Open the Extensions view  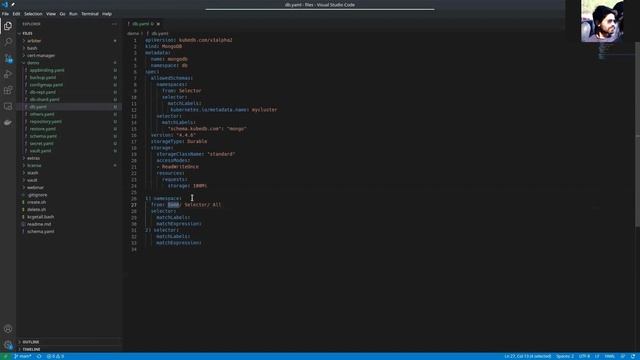coord(8,90)
